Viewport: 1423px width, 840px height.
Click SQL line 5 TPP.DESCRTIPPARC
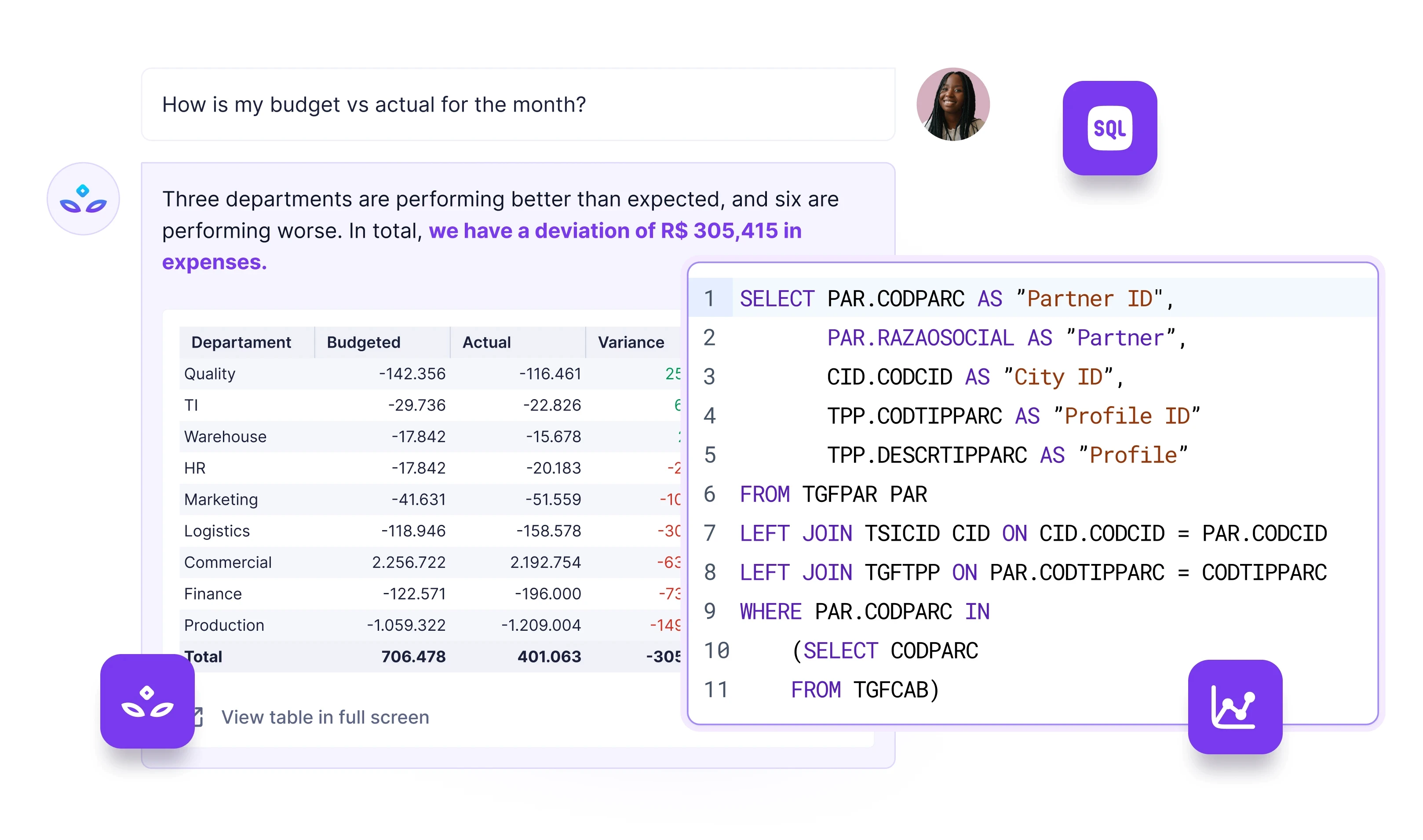click(927, 455)
